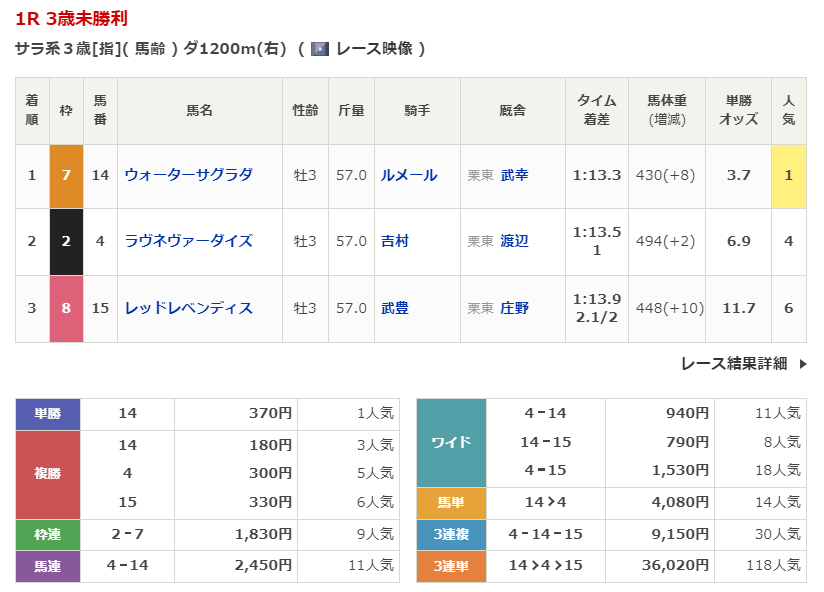
Task: Open horse レッドレベンディス profile
Action: click(x=188, y=308)
